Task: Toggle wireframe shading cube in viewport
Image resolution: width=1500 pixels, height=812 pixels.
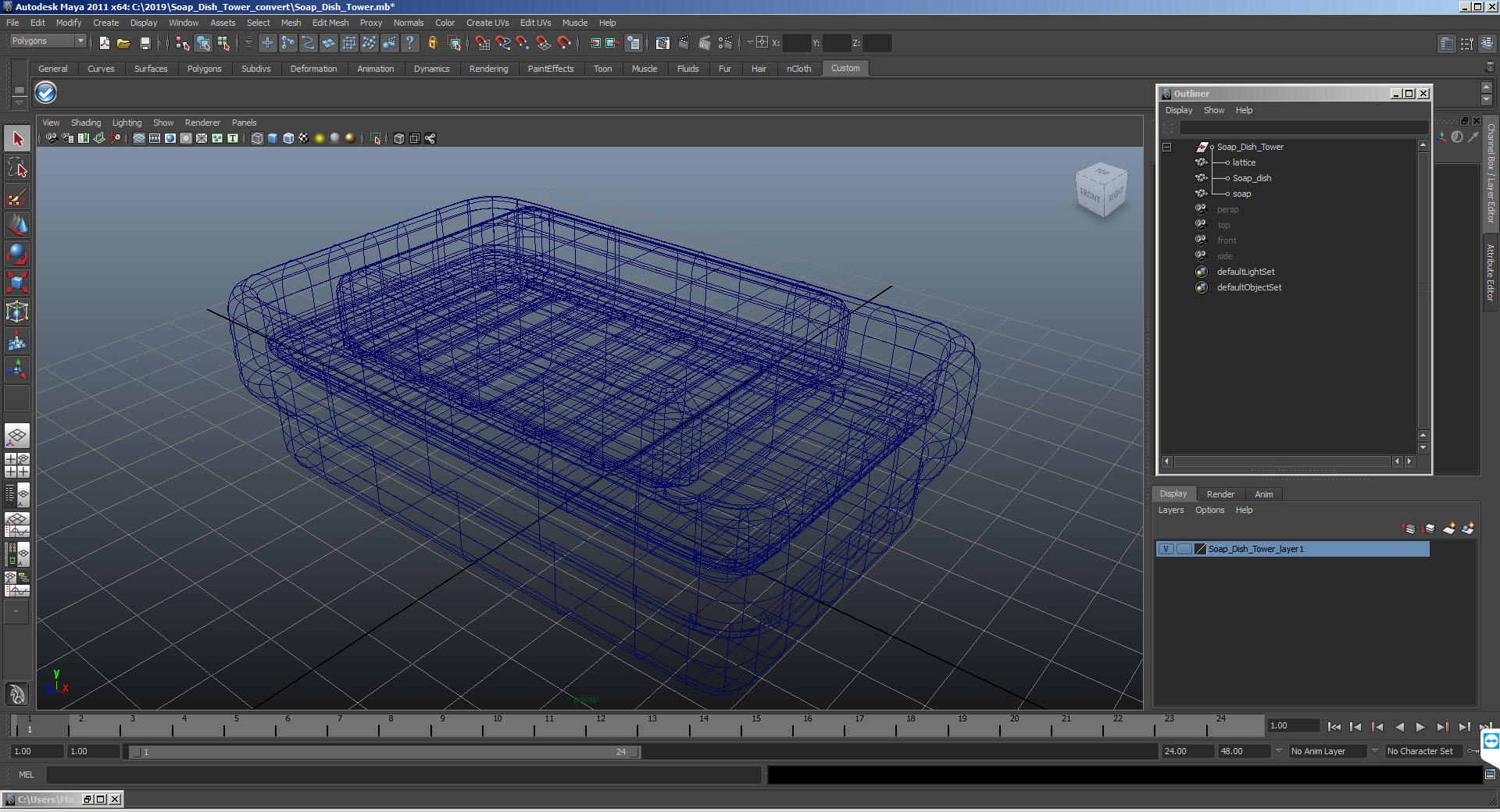Action: coord(257,138)
